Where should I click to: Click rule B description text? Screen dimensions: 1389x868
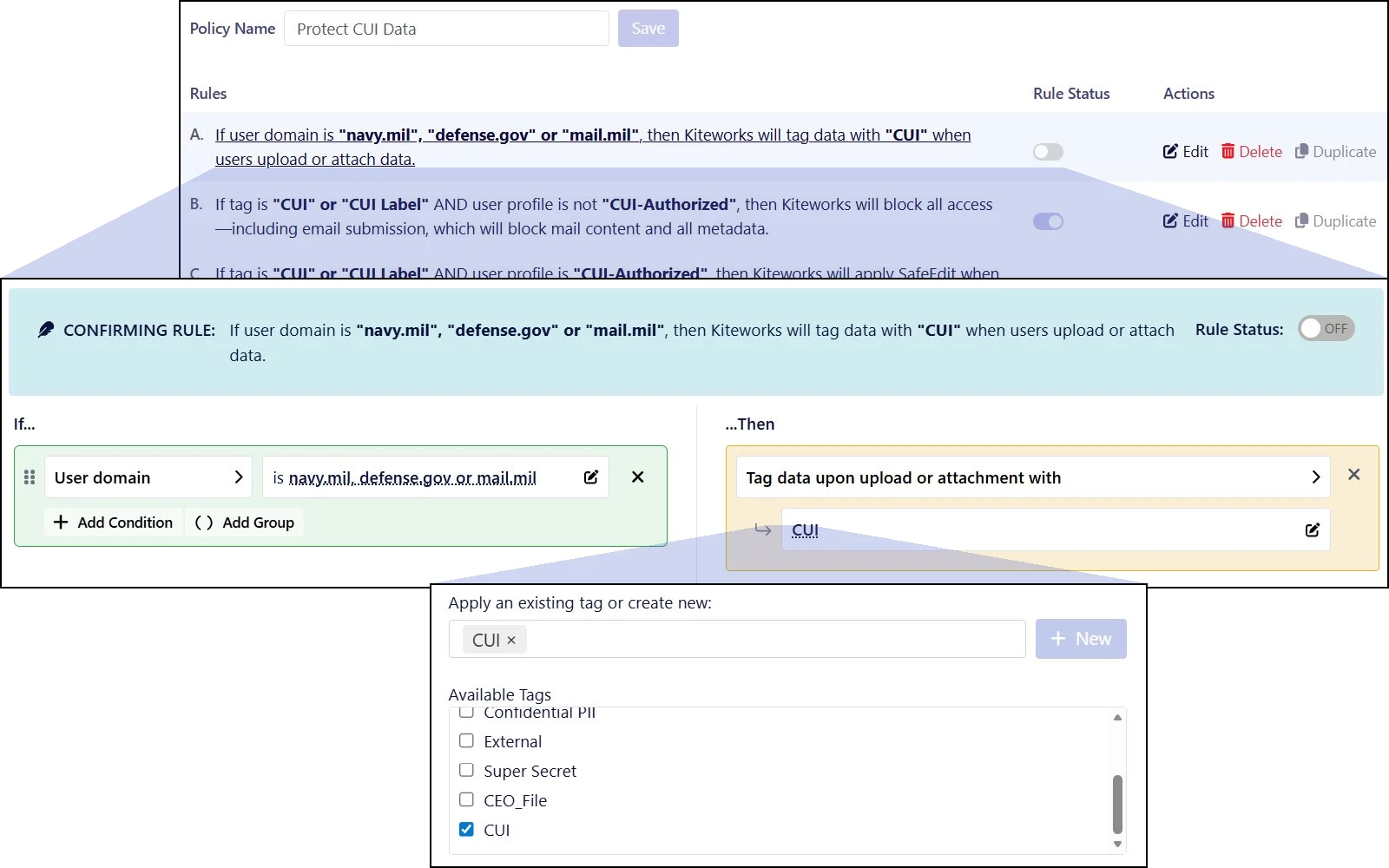pos(604,216)
